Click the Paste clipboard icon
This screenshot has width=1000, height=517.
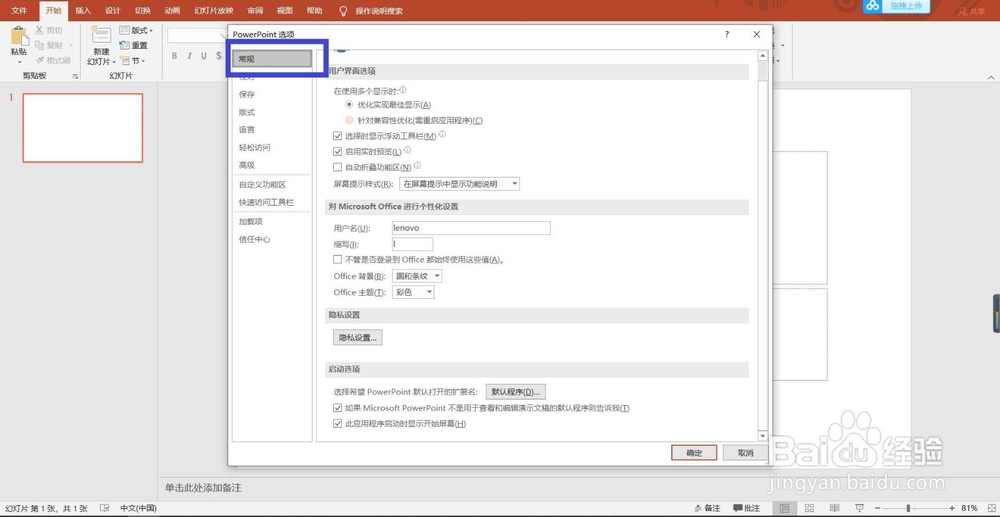(x=20, y=36)
